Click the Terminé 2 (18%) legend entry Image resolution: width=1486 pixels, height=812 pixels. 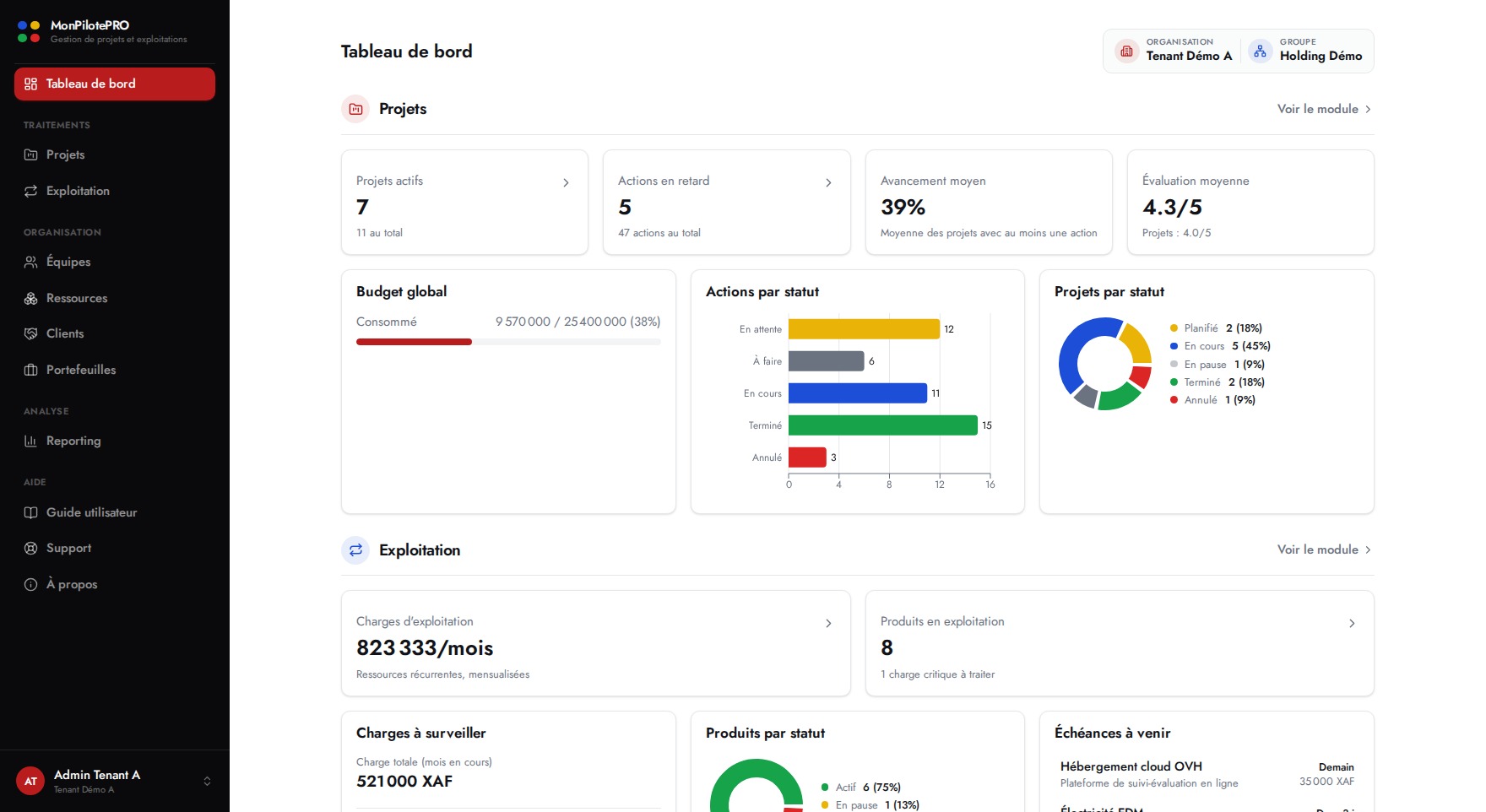click(1217, 382)
